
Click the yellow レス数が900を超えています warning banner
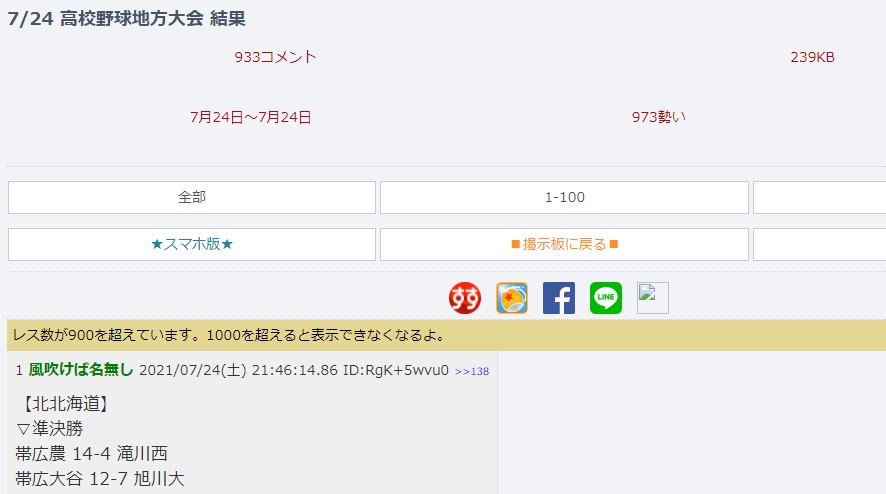tap(446, 335)
